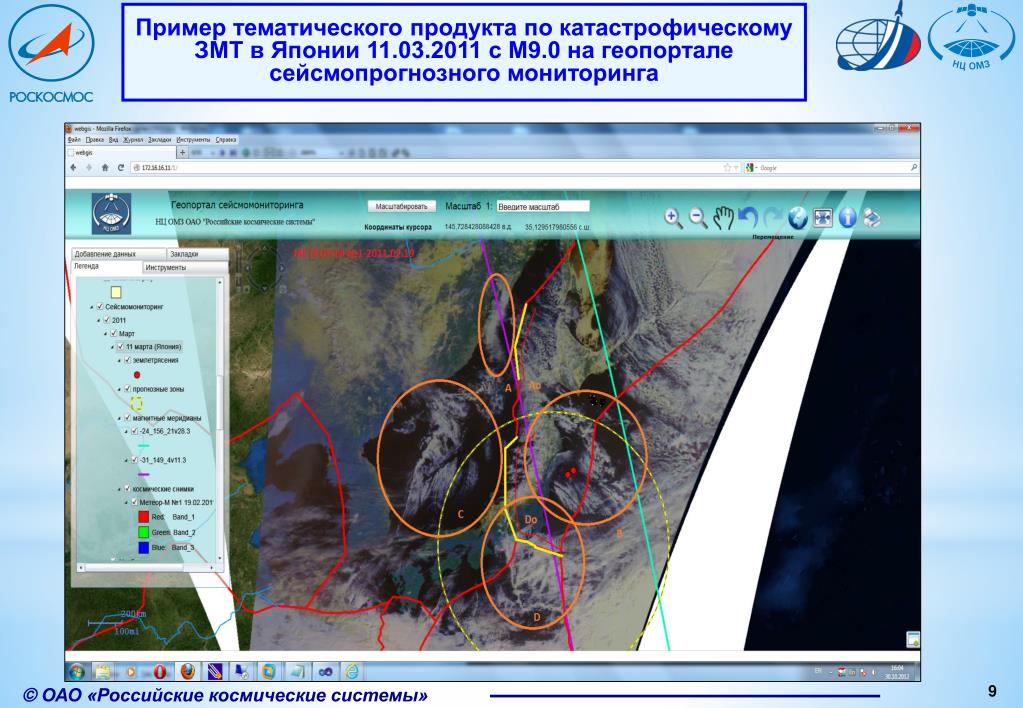Collapse the 2011 tree node
The height and width of the screenshot is (708, 1023).
point(99,320)
